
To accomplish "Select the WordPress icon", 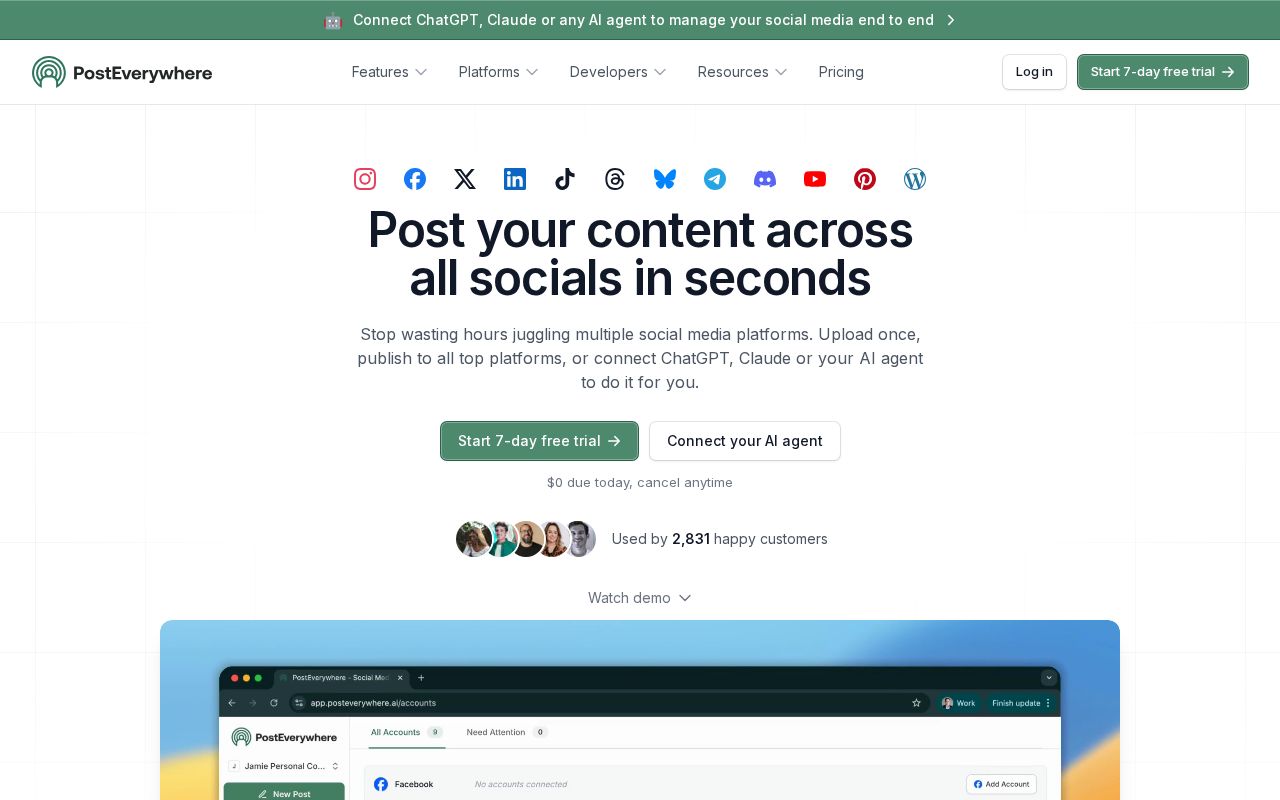I will [915, 179].
